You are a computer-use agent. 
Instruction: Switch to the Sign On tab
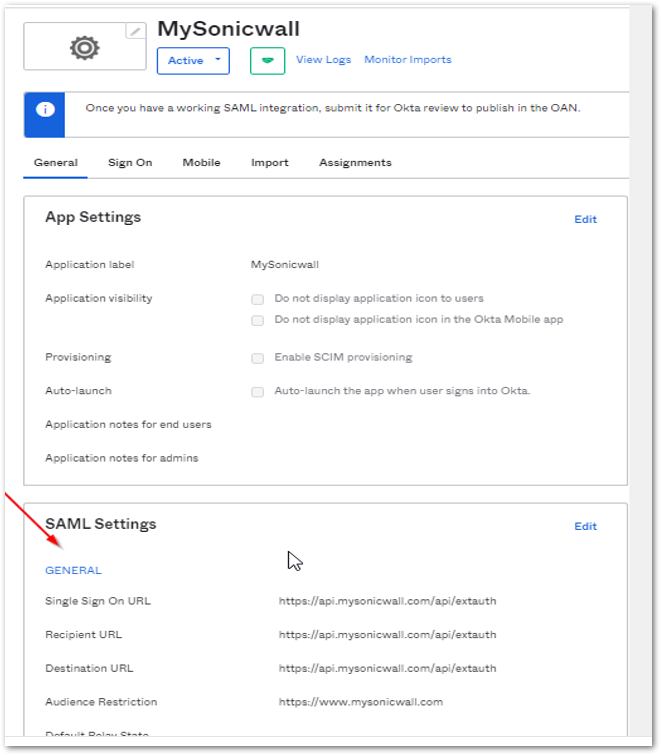click(130, 163)
